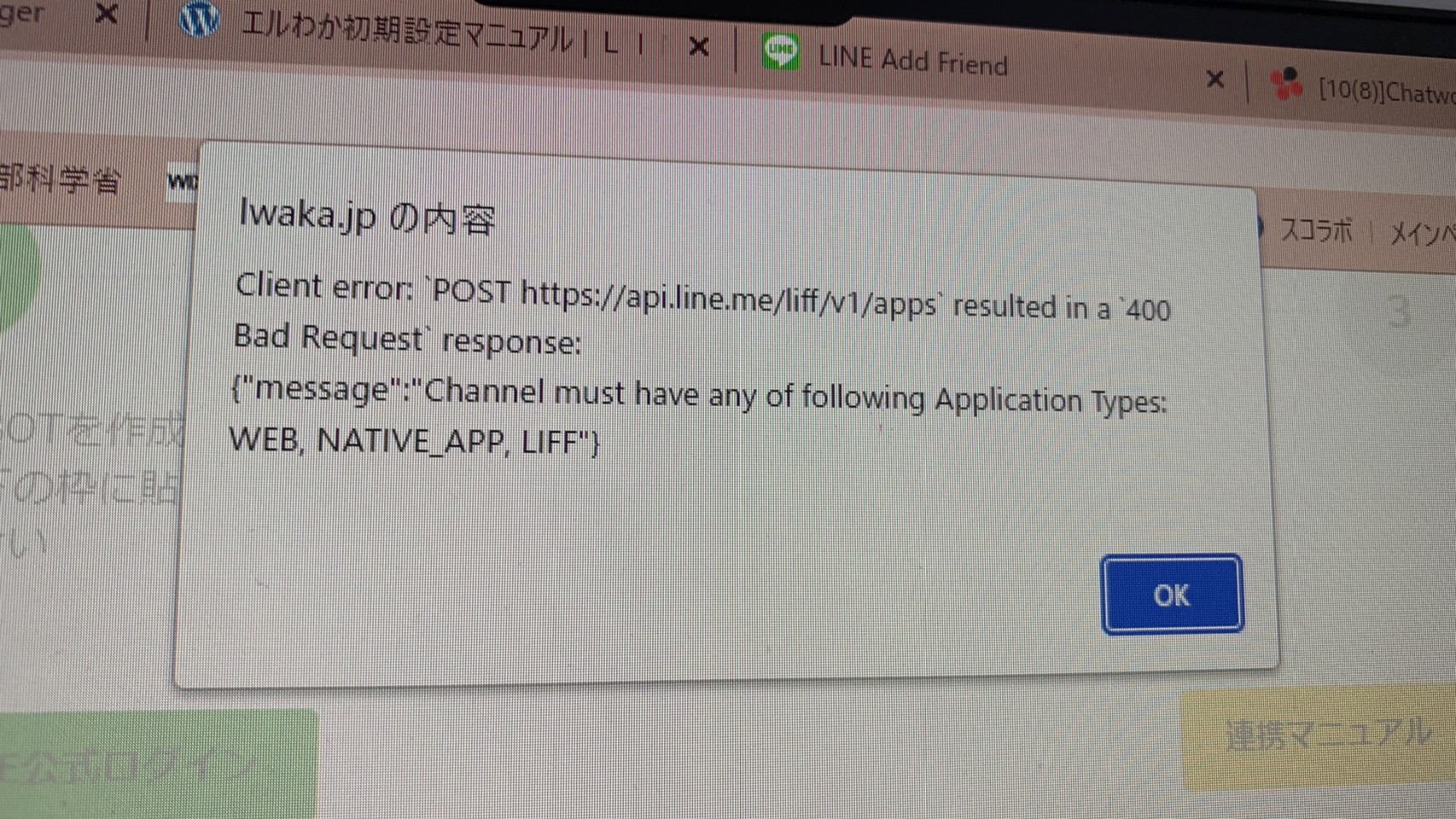
Task: Click the faded step 3 circle
Action: tap(1398, 312)
